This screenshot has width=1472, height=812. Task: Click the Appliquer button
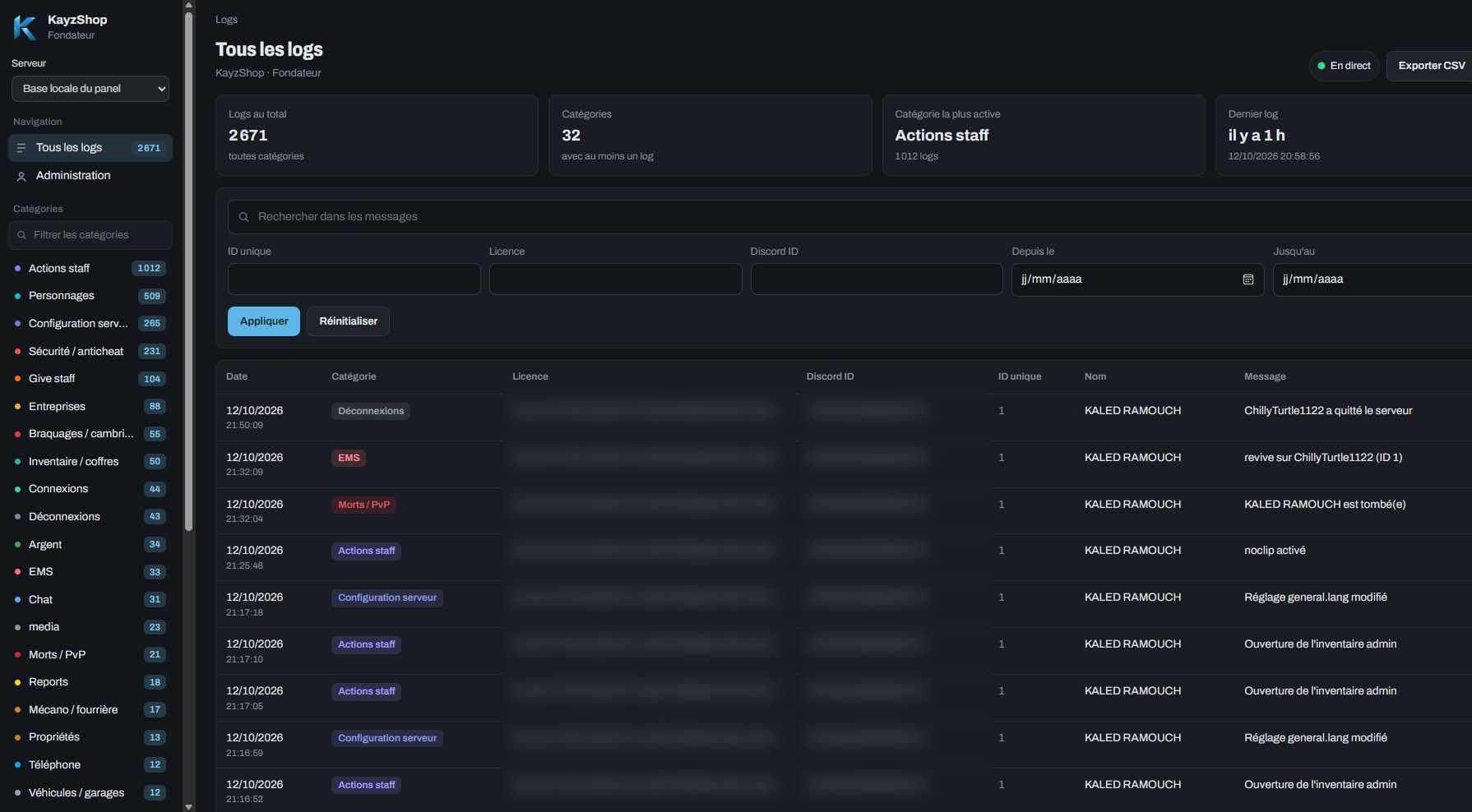[264, 321]
